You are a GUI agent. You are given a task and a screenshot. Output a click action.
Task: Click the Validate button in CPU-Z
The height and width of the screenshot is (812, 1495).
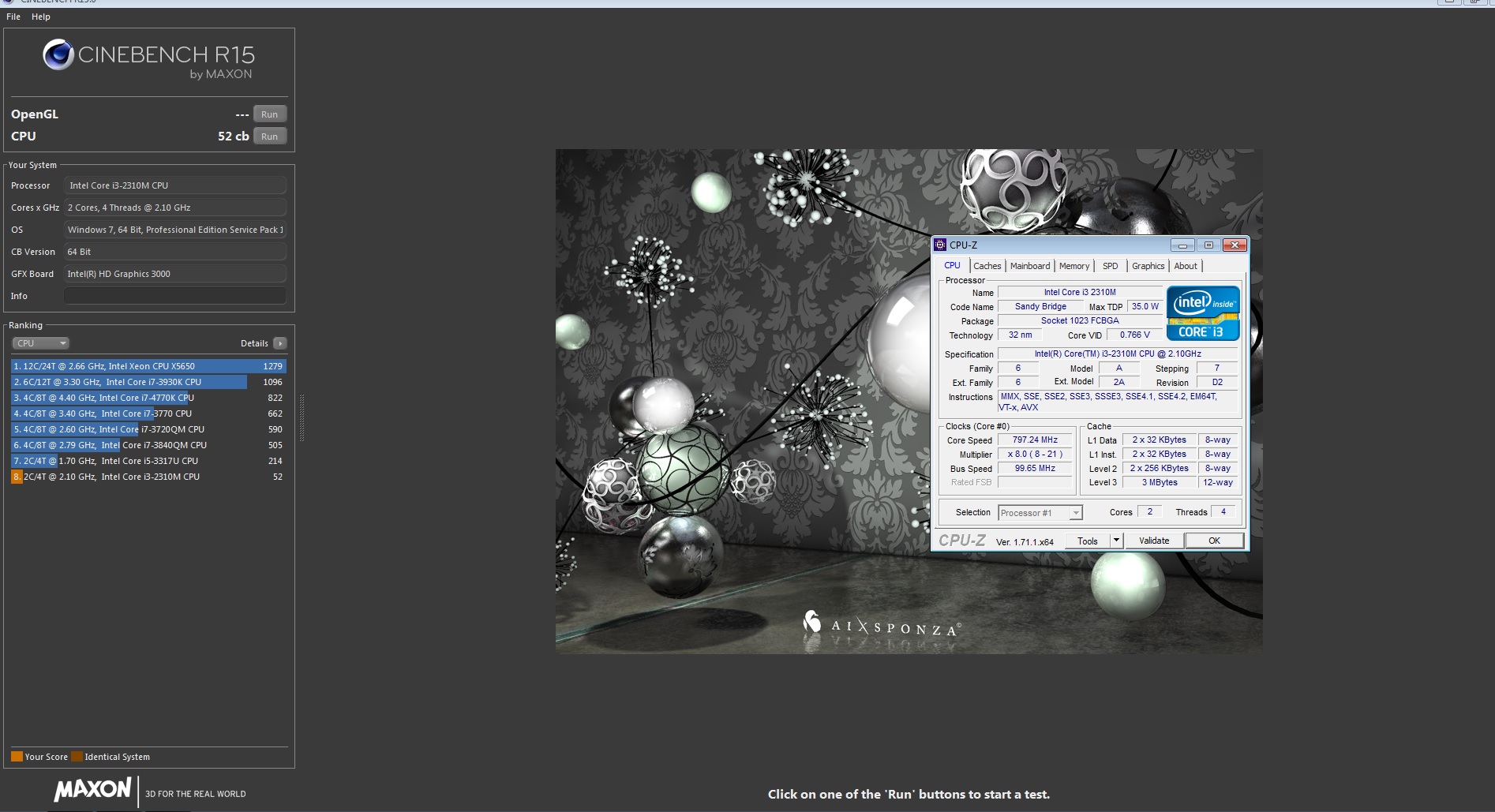coord(1154,541)
